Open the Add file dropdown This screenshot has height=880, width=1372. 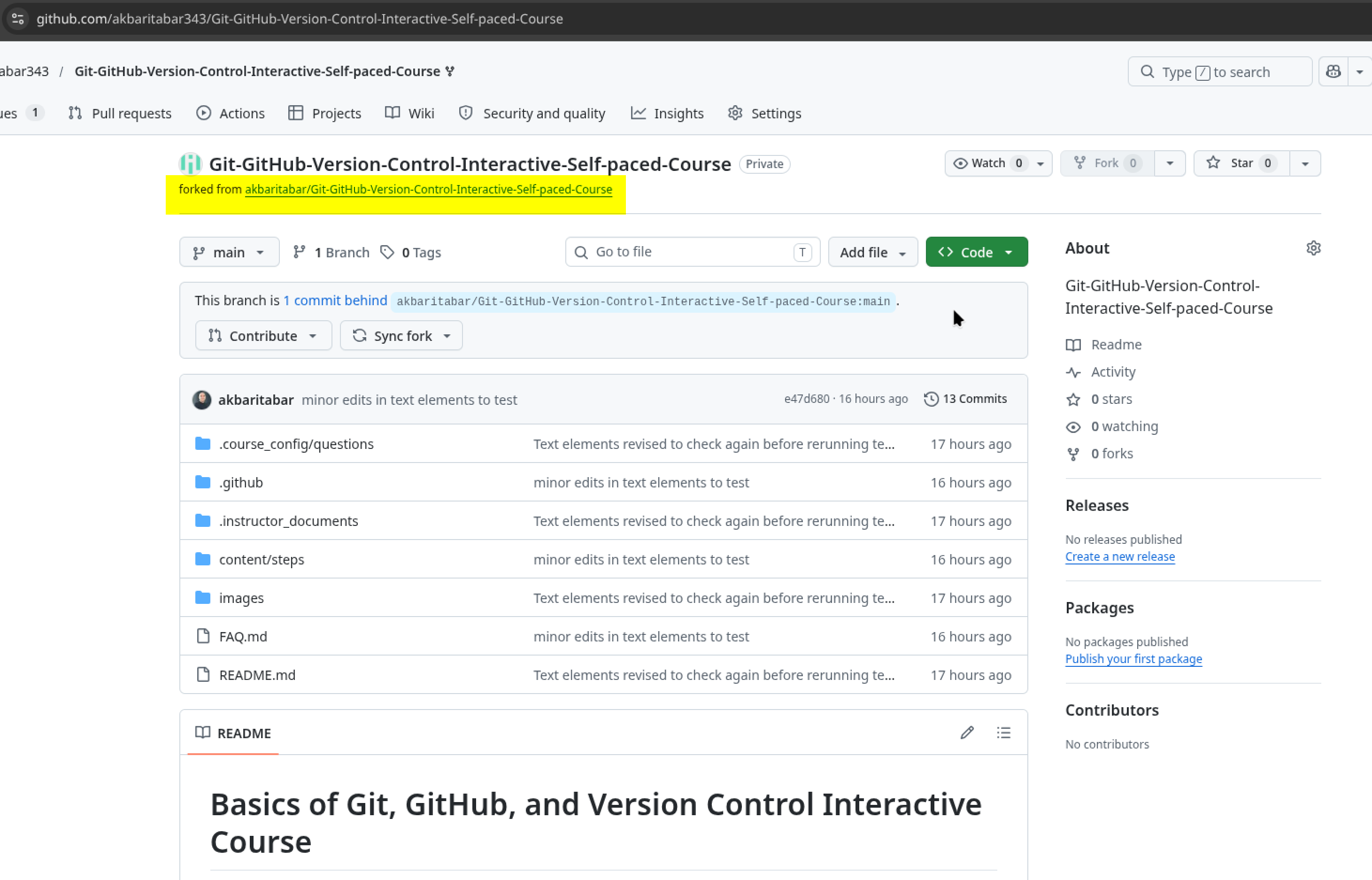coord(872,252)
